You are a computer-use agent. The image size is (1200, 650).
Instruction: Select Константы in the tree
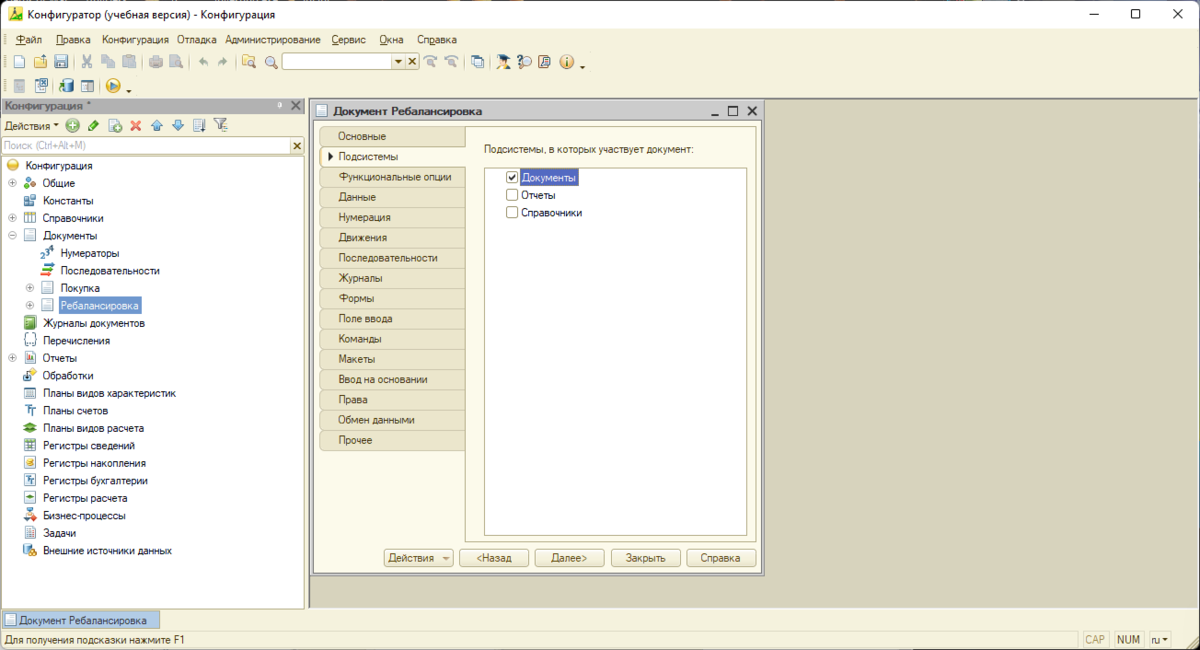(x=68, y=201)
